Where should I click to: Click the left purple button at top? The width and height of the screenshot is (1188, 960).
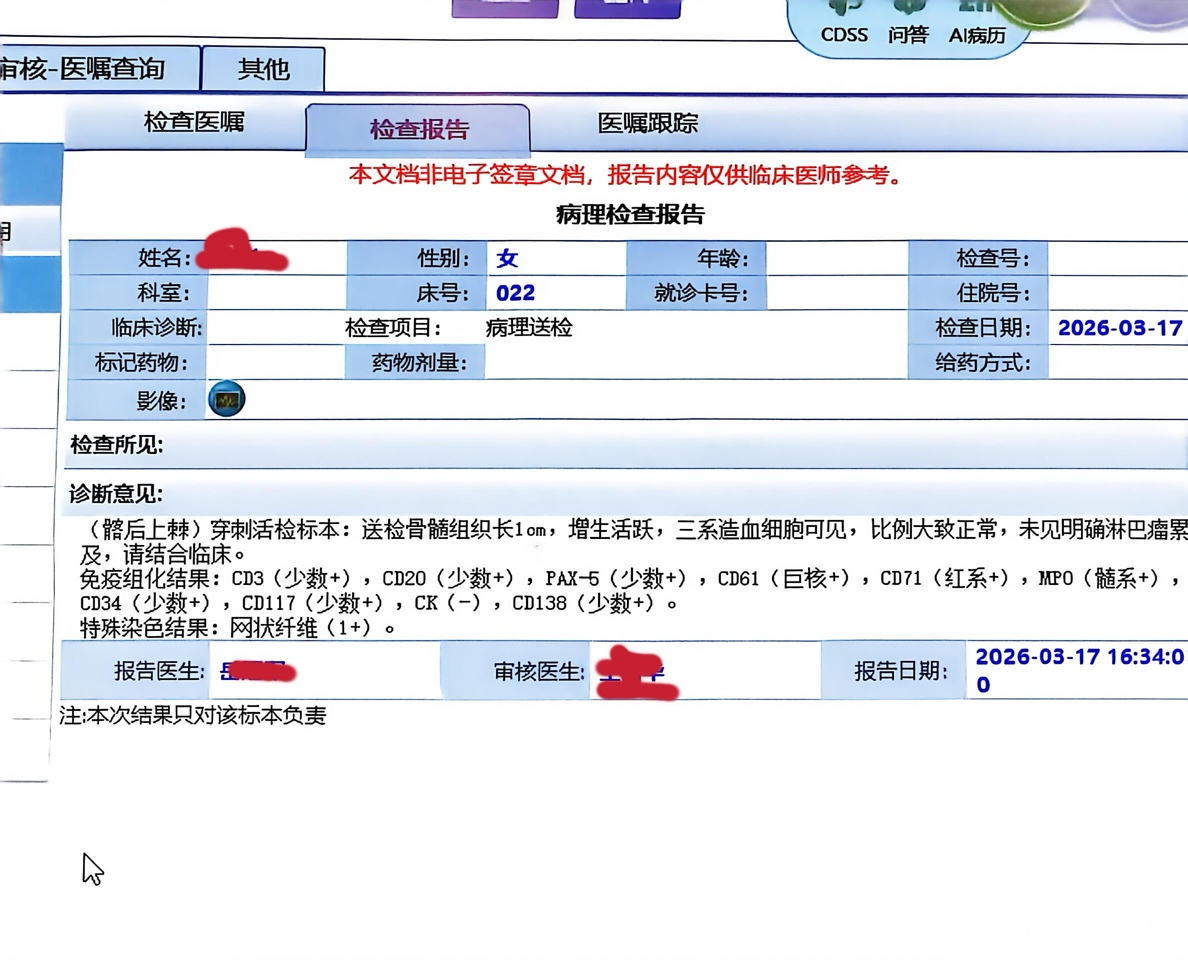505,8
